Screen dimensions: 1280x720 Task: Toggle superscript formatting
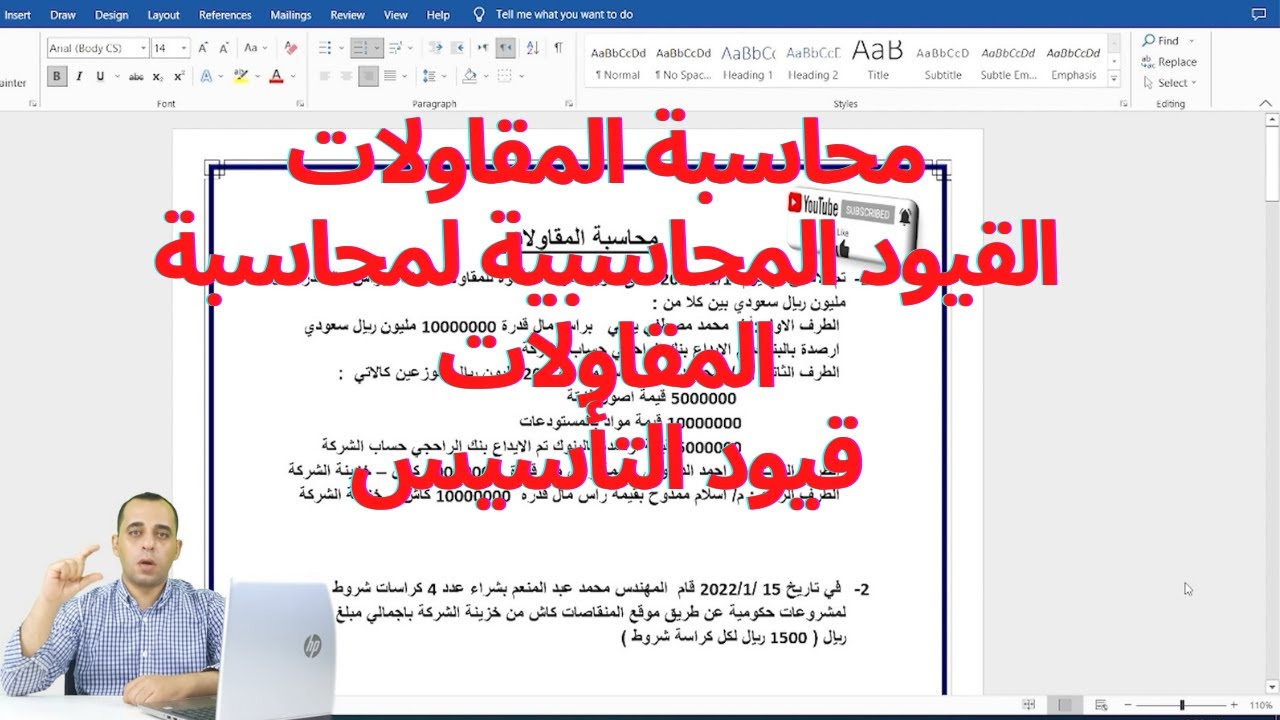(179, 76)
